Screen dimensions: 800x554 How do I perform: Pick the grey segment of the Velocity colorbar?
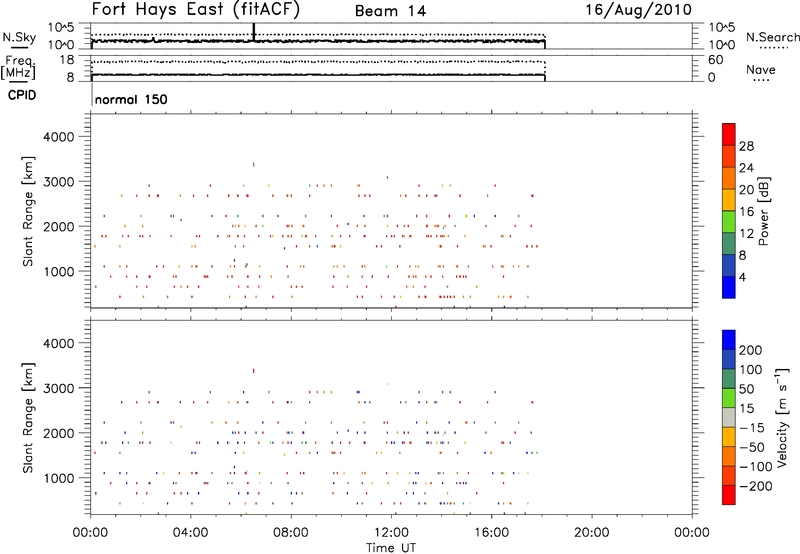(729, 417)
